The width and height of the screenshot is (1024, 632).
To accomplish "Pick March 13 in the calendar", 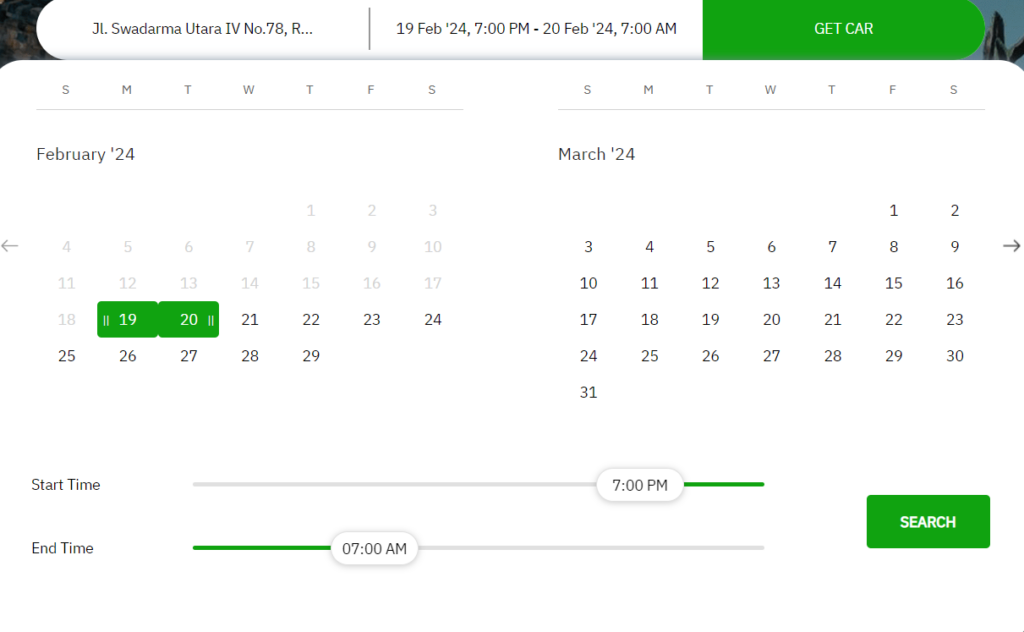I will 771,283.
